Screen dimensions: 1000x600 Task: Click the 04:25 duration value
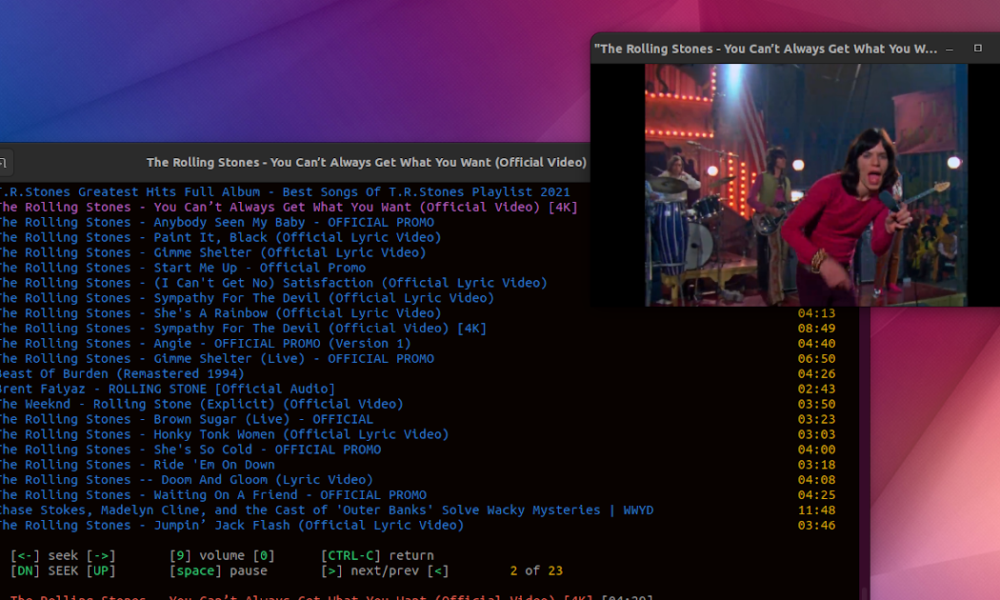[x=816, y=495]
